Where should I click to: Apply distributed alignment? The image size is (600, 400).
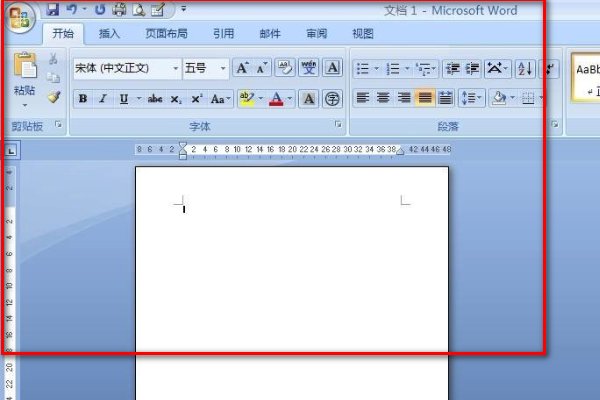(x=445, y=98)
